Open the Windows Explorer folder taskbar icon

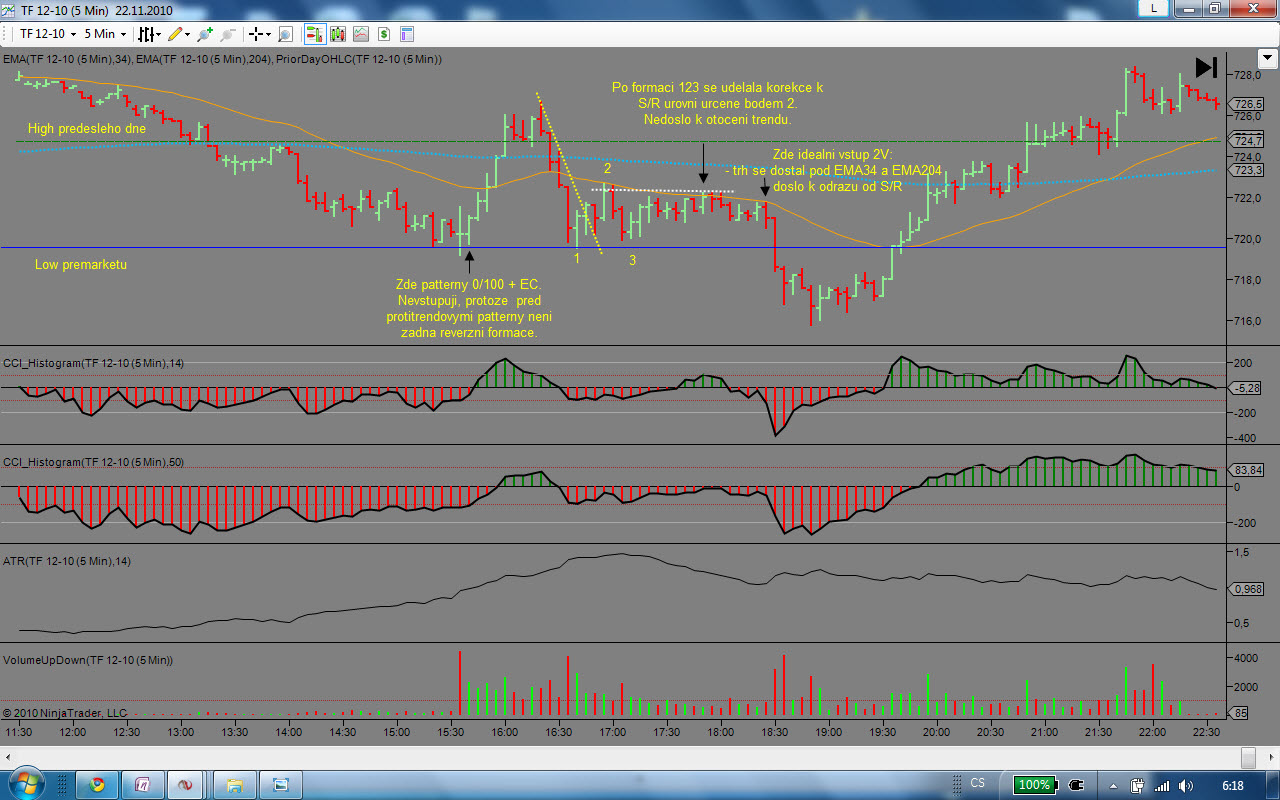pos(236,785)
